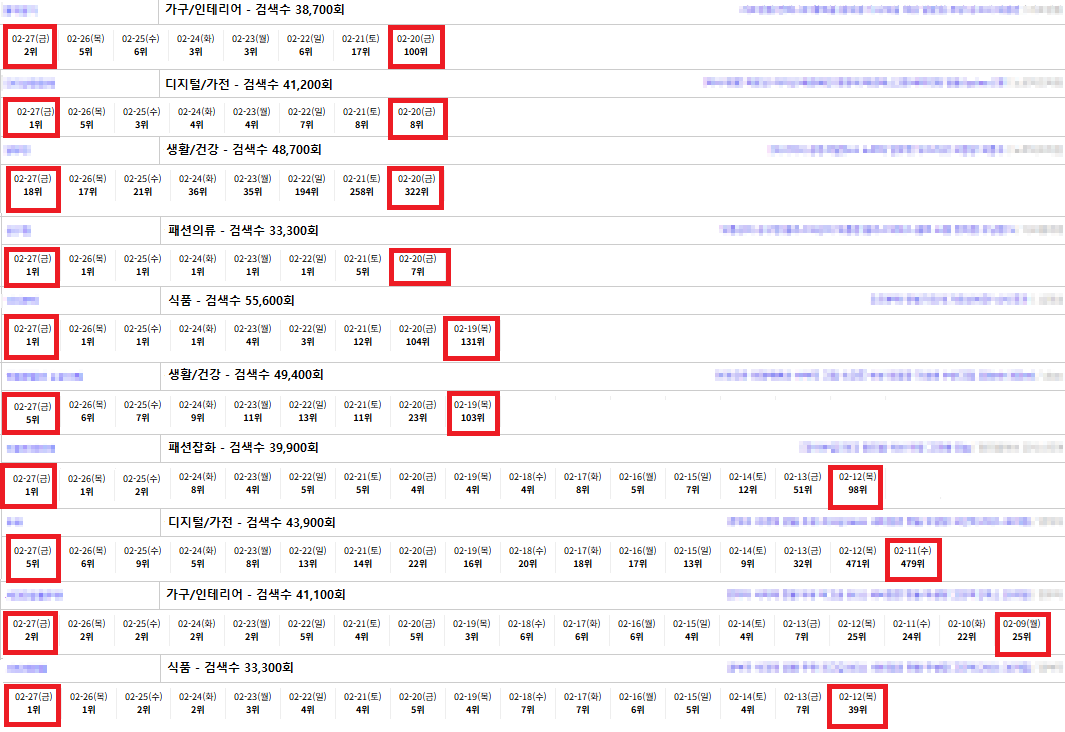Select the 02-12(목) 98위 rank cell
This screenshot has height=732, width=1065.
pos(856,483)
